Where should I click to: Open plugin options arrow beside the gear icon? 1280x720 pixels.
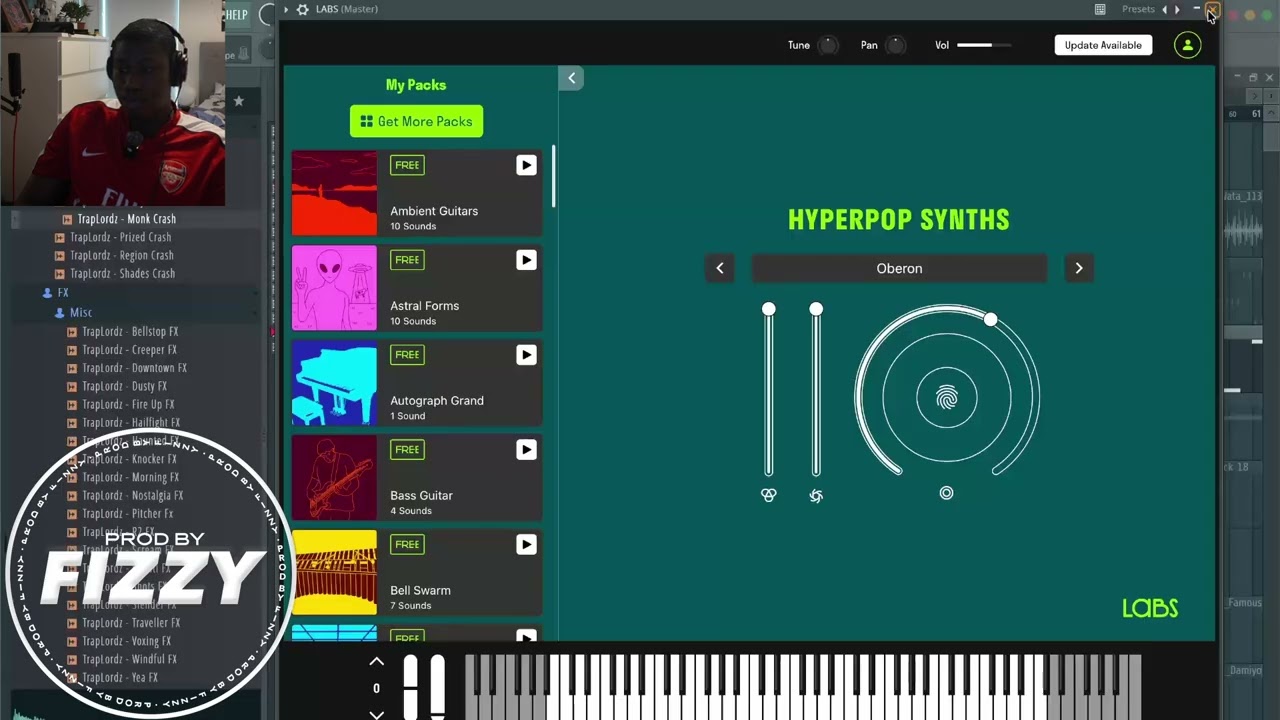[x=286, y=10]
